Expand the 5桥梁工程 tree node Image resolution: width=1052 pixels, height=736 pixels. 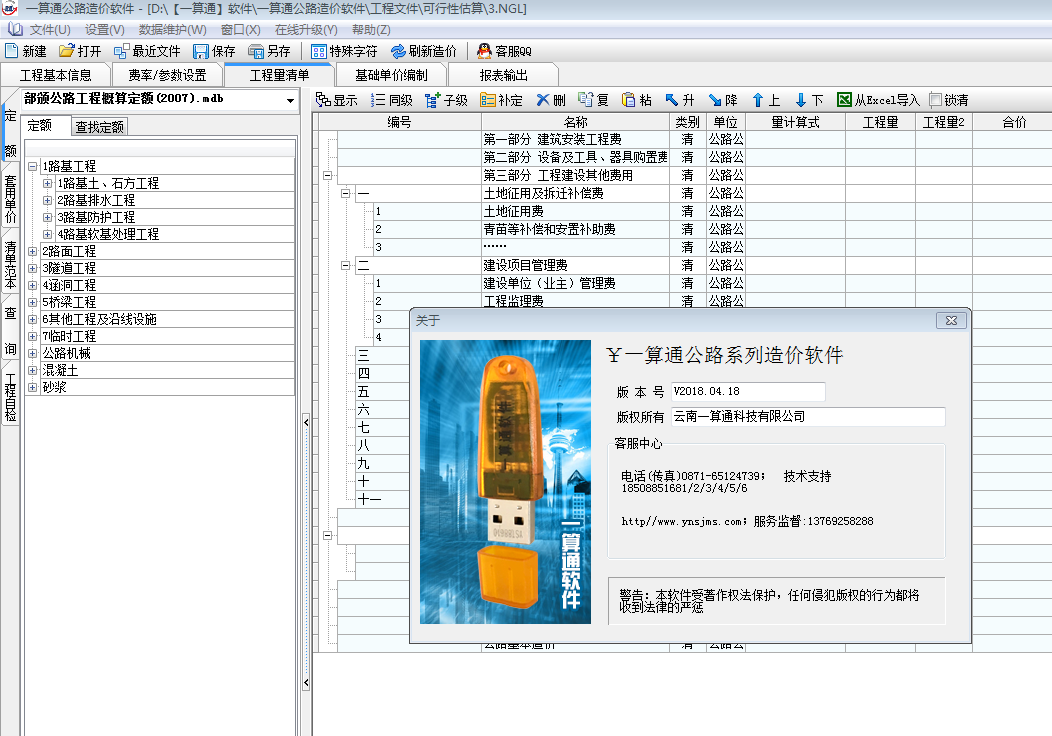[32, 302]
